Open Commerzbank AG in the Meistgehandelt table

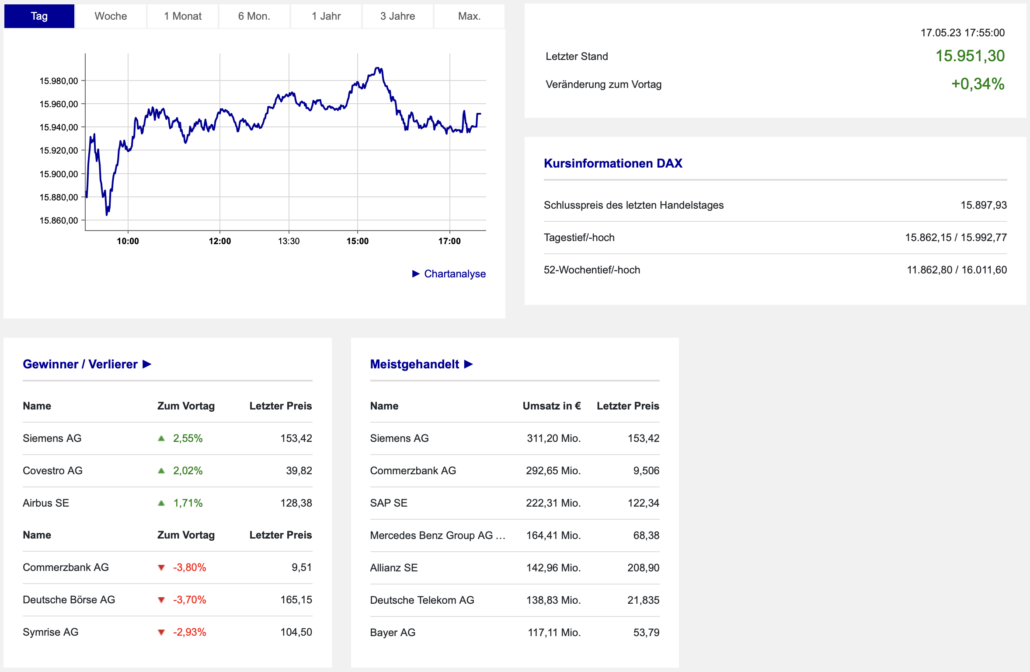coord(413,471)
